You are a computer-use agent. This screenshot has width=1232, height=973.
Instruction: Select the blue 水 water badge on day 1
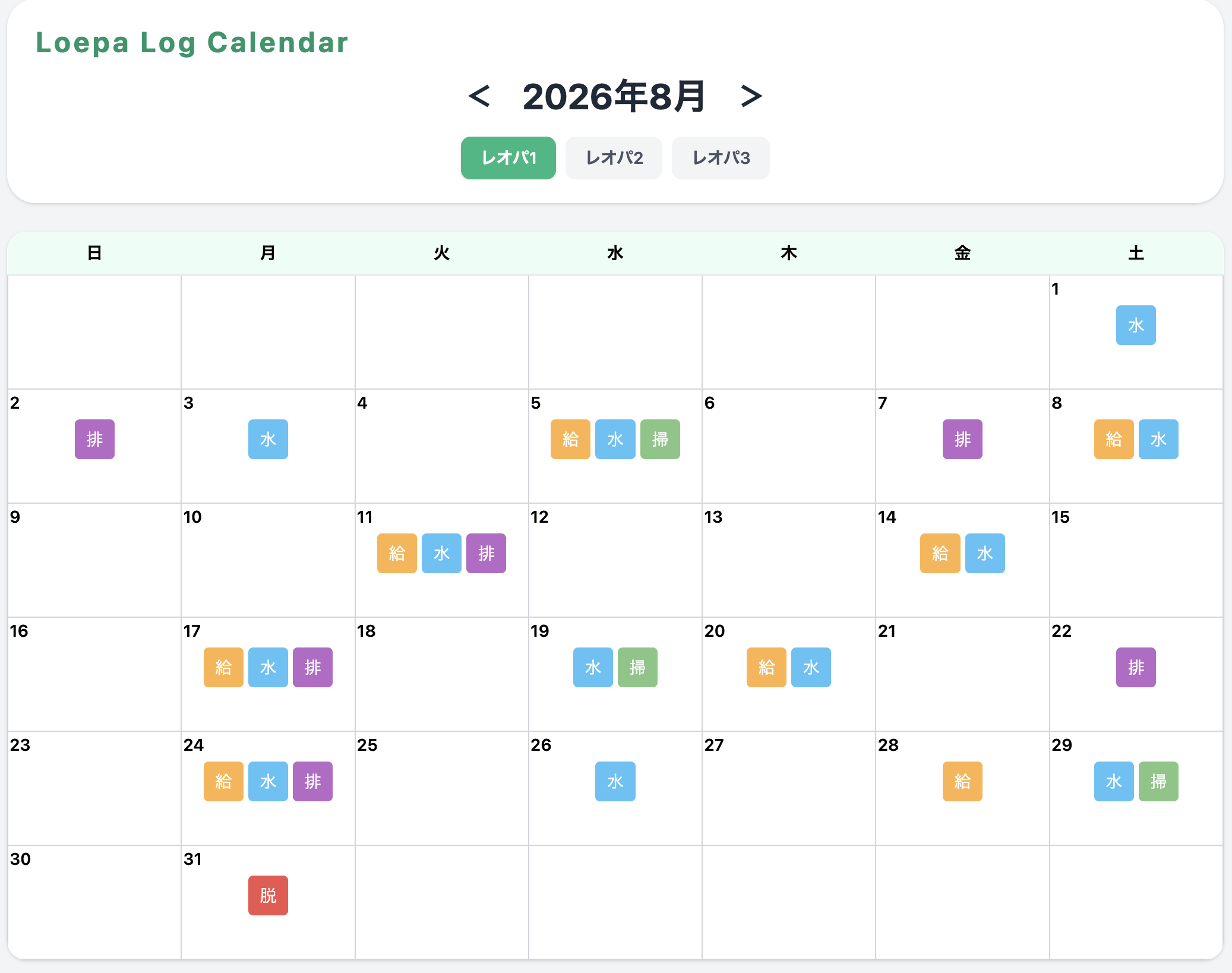[1136, 325]
